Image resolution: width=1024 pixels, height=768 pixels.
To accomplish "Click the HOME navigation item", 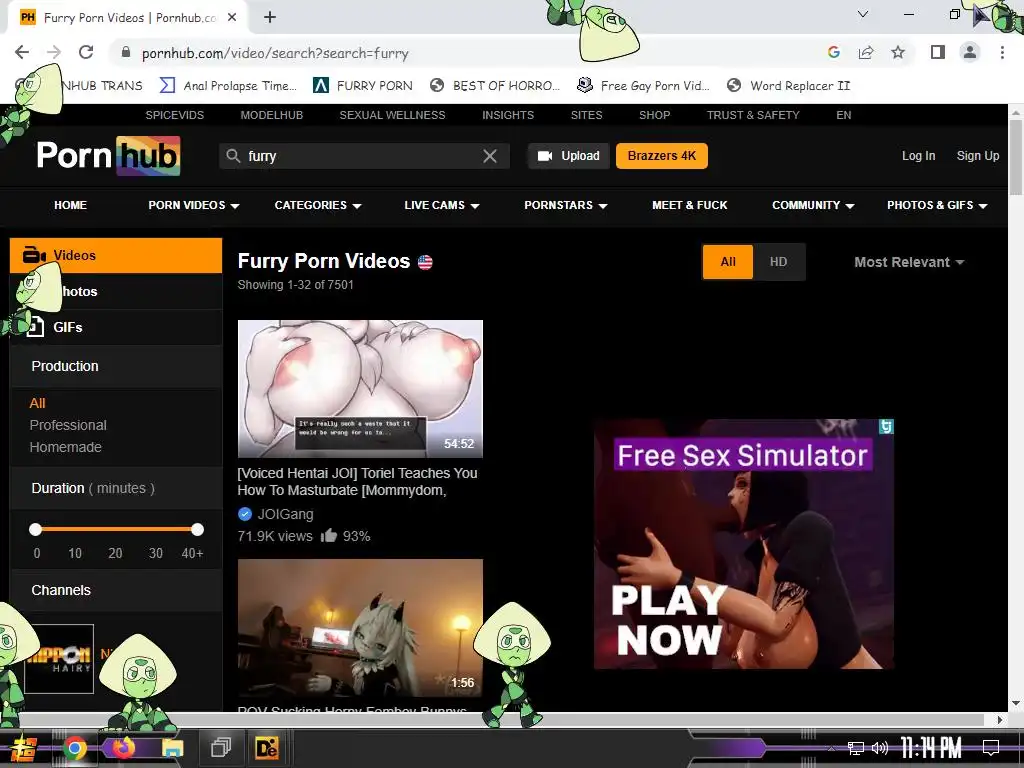I will (x=71, y=205).
